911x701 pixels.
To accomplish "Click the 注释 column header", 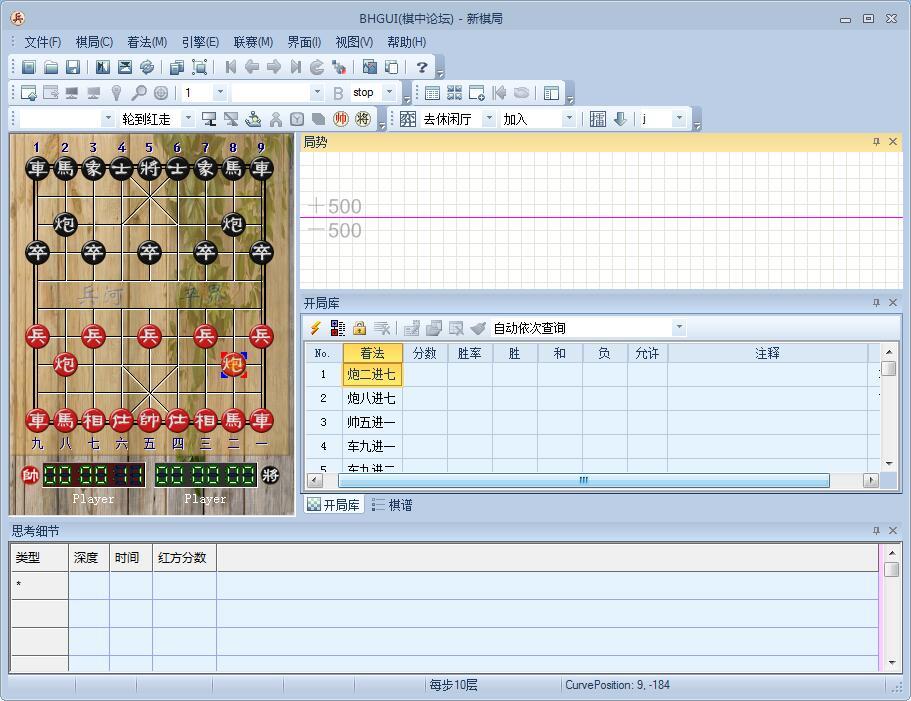I will (767, 353).
